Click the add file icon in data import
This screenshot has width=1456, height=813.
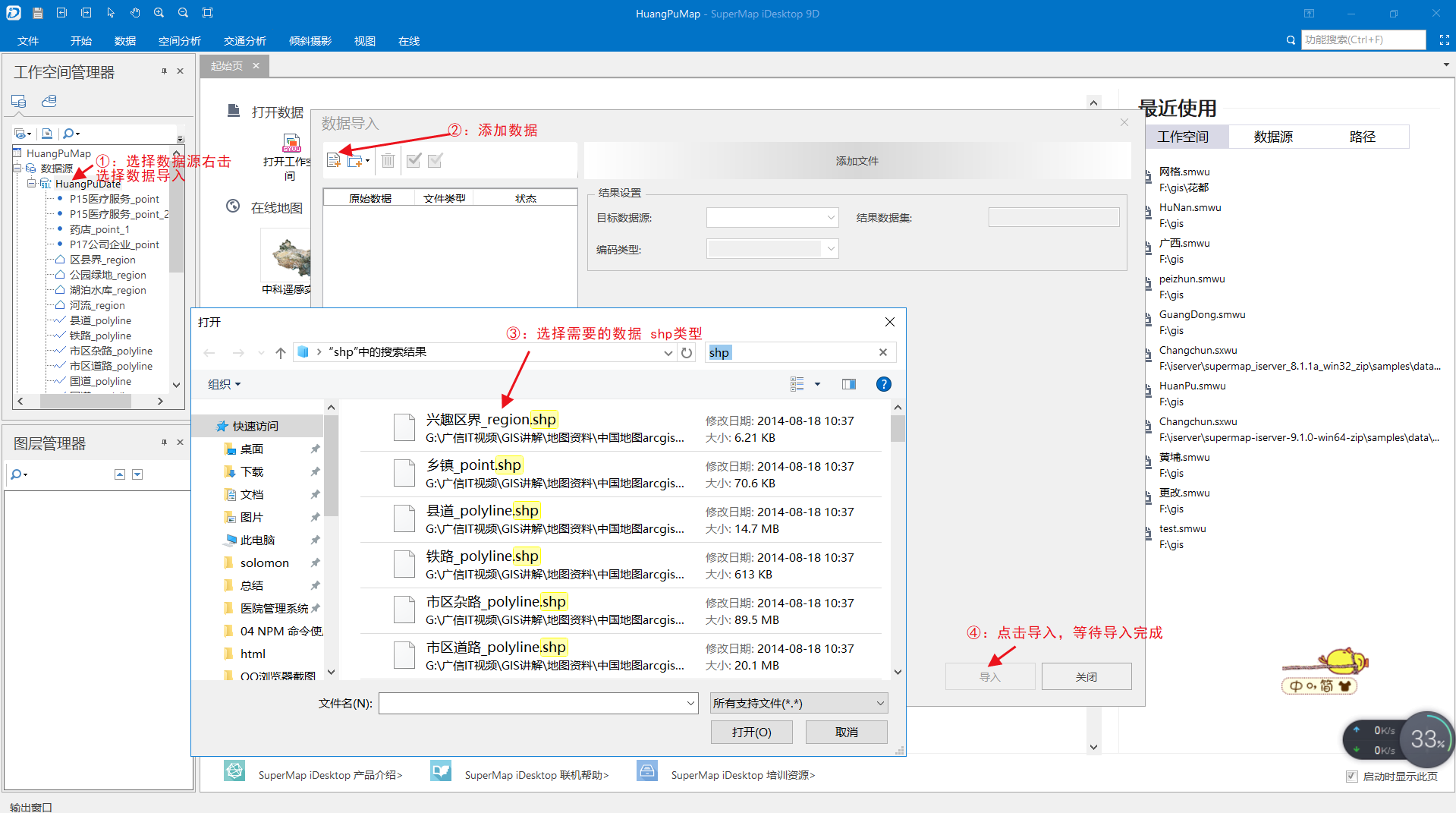coord(334,159)
